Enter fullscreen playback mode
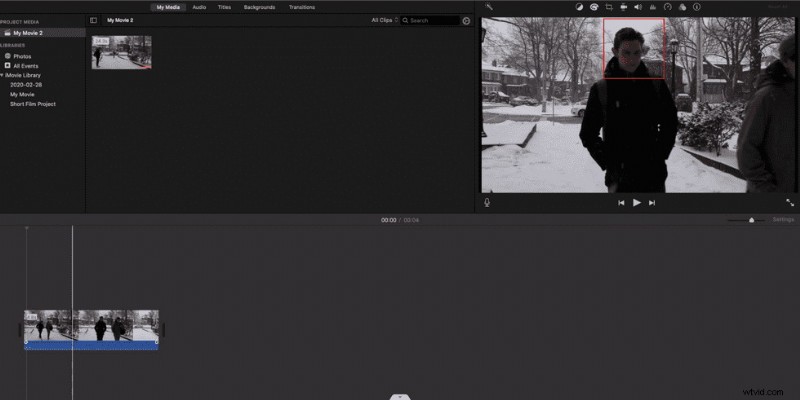Screen dimensions: 800x400 (x=790, y=203)
